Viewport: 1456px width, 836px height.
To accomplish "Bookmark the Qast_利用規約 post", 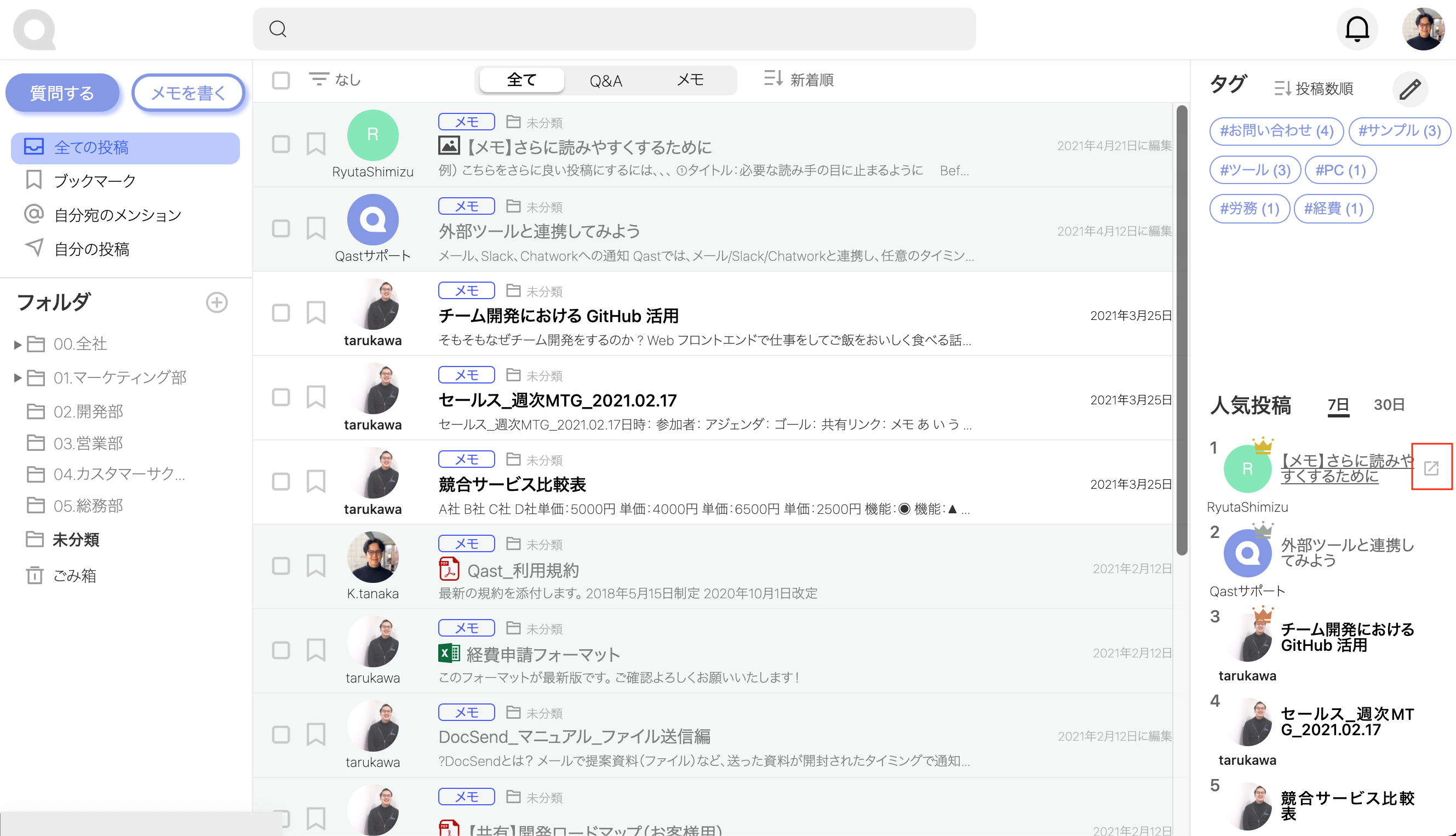I will [x=316, y=566].
